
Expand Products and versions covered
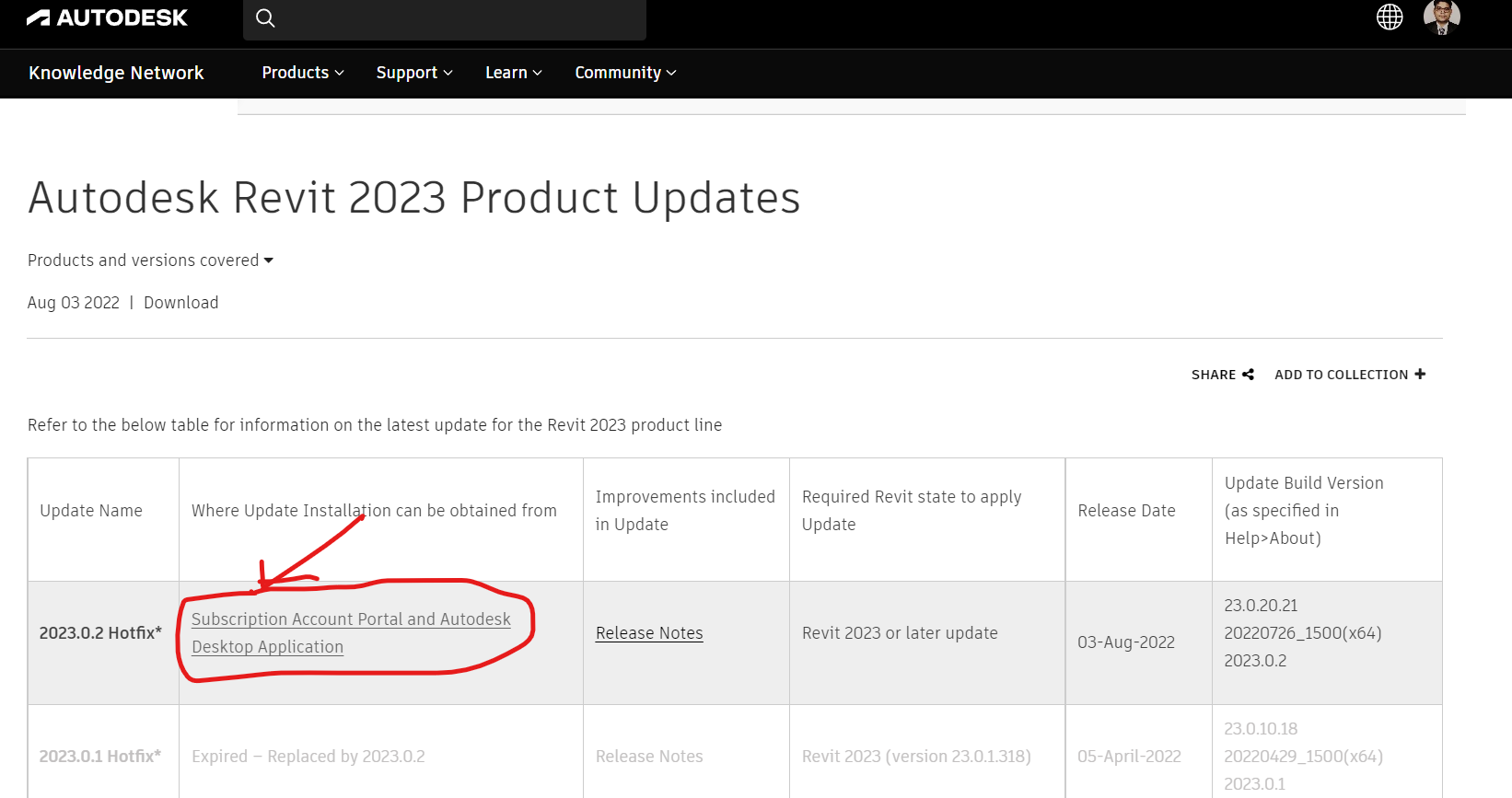coord(150,260)
